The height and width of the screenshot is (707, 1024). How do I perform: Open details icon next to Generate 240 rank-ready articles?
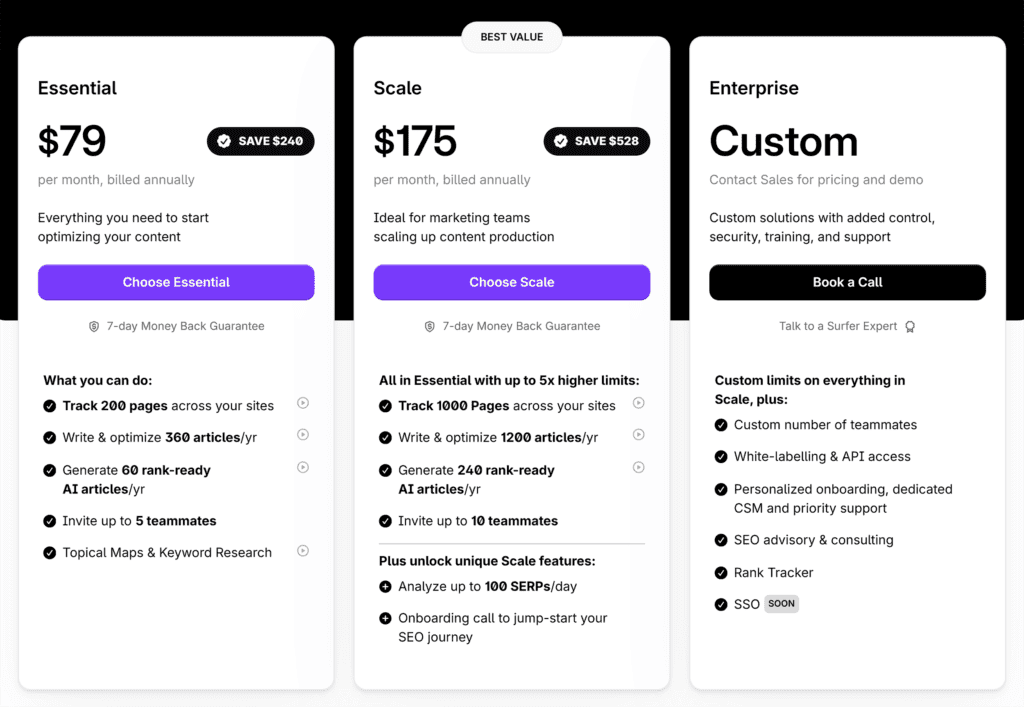click(x=639, y=467)
